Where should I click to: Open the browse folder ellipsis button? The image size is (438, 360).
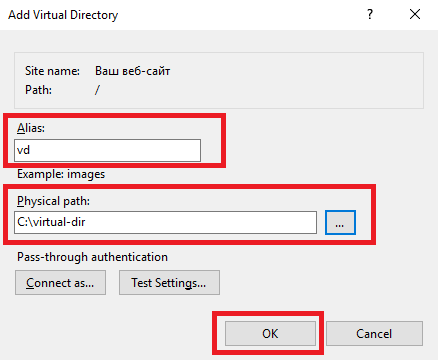tap(340, 222)
